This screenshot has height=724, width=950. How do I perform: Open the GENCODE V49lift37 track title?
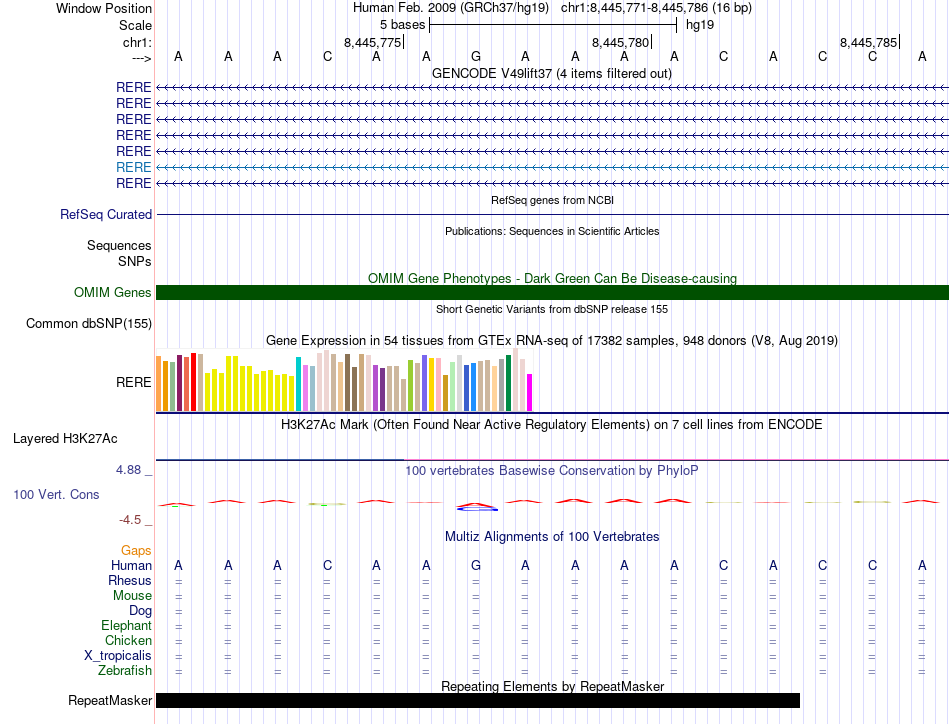[551, 73]
